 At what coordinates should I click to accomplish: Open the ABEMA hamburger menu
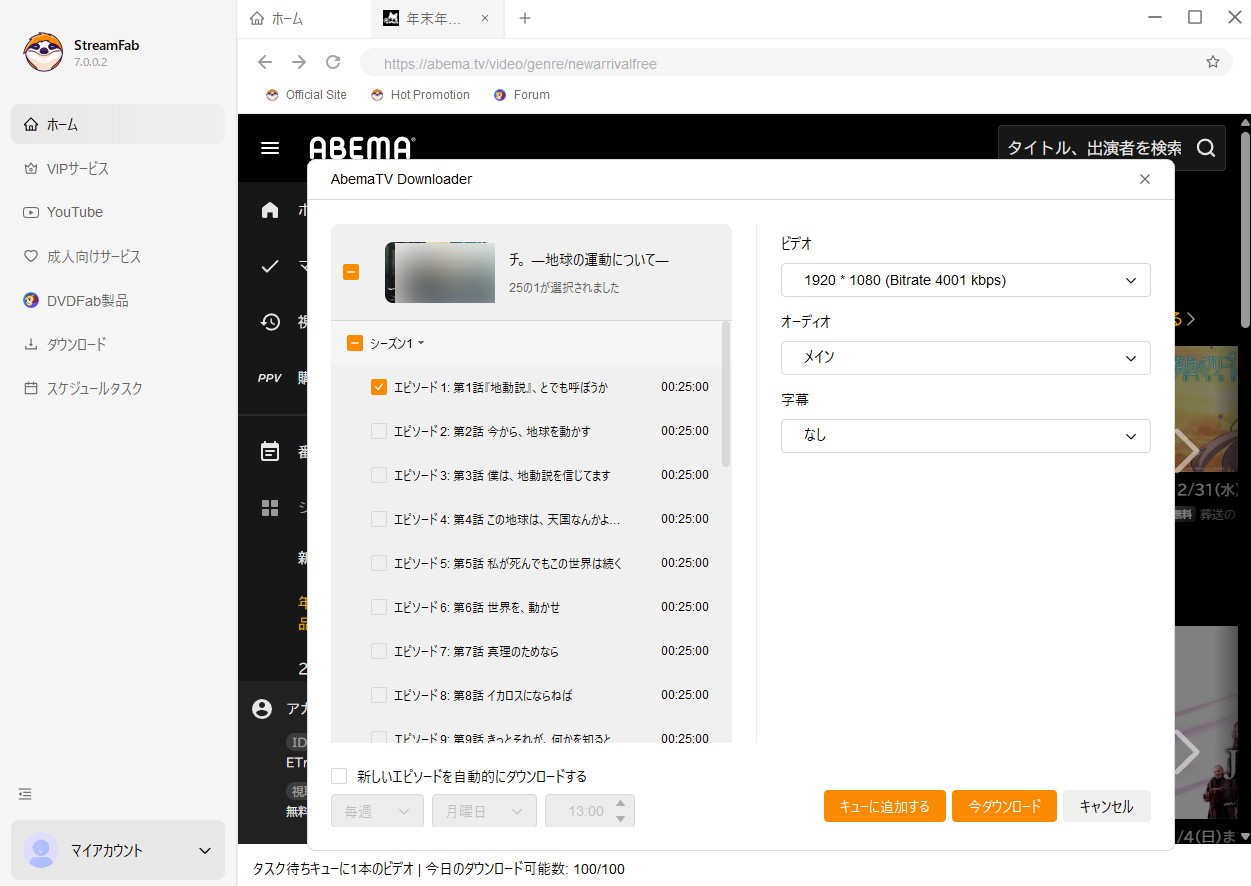pos(270,148)
